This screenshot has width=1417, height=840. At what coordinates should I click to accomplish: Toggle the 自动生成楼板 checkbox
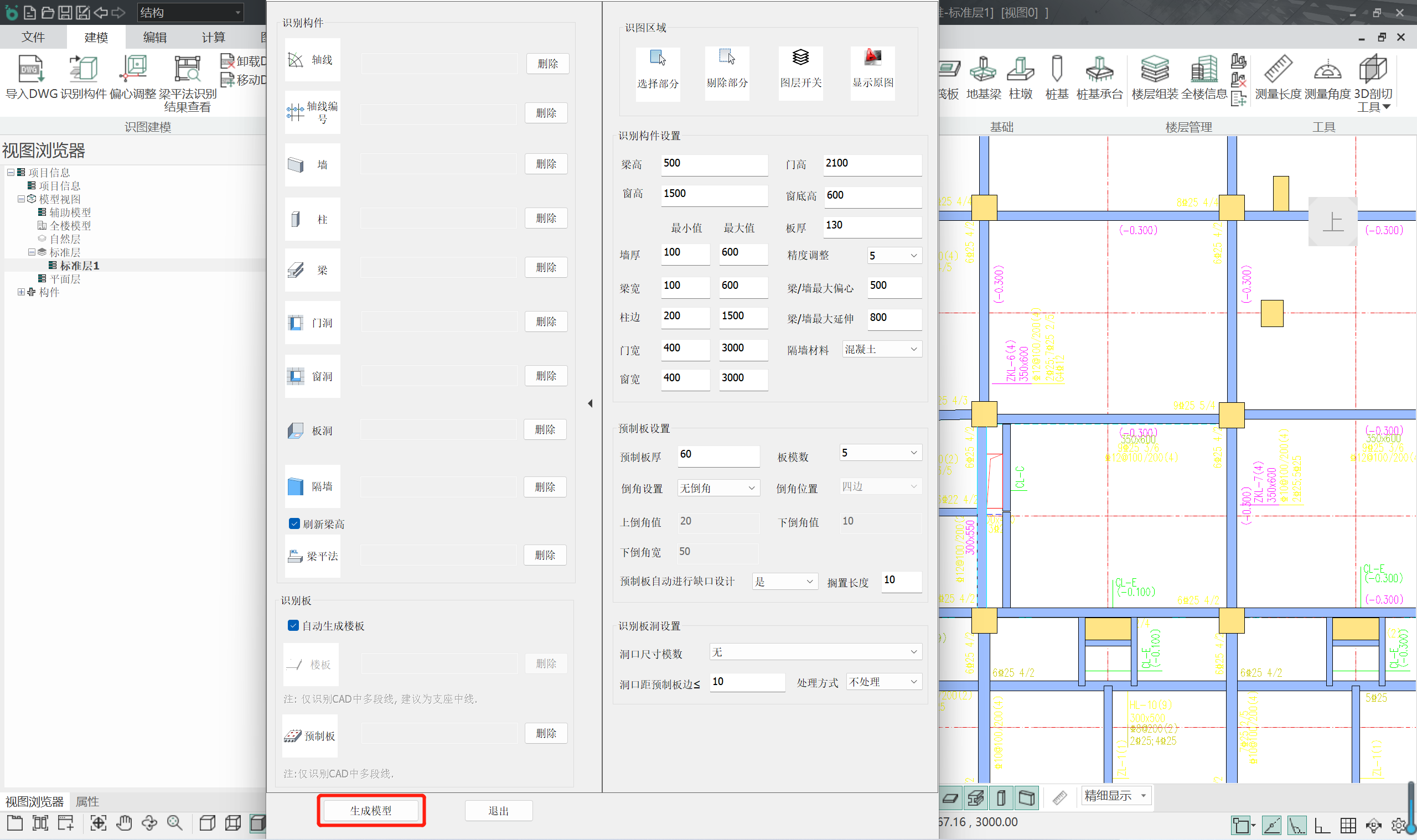coord(293,625)
